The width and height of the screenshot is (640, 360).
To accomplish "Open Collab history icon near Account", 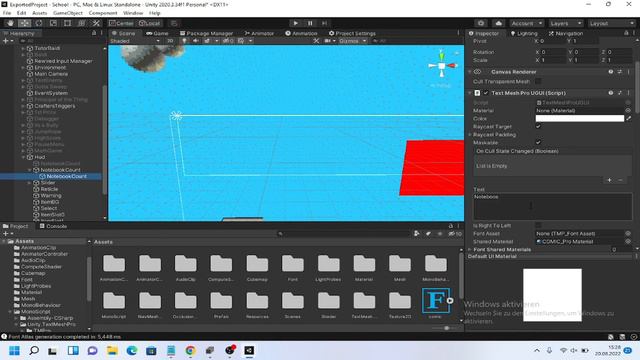I will tap(481, 23).
